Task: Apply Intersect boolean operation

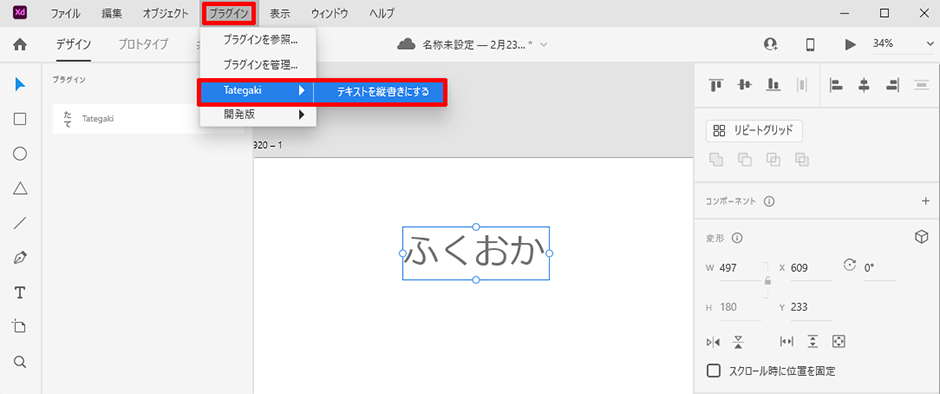Action: click(x=773, y=160)
